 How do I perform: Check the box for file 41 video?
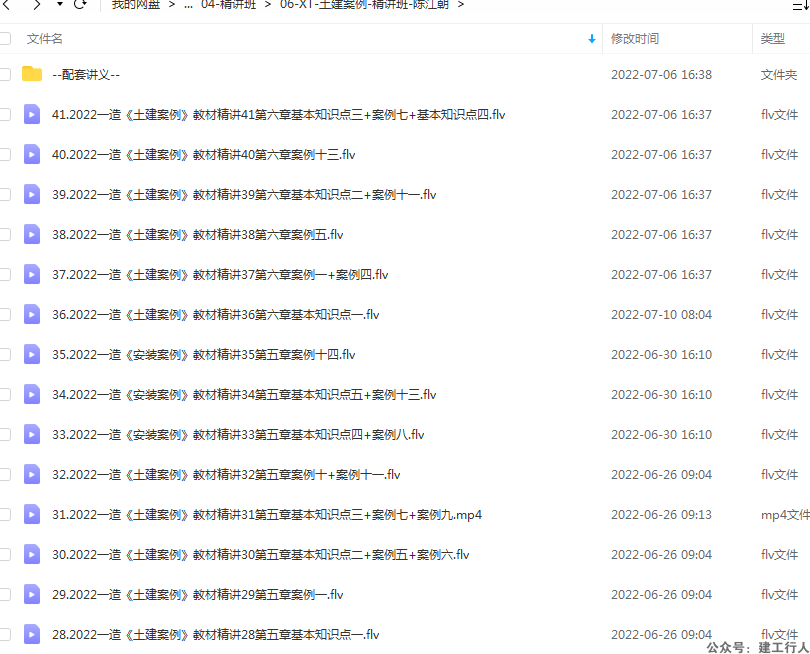tap(5, 114)
